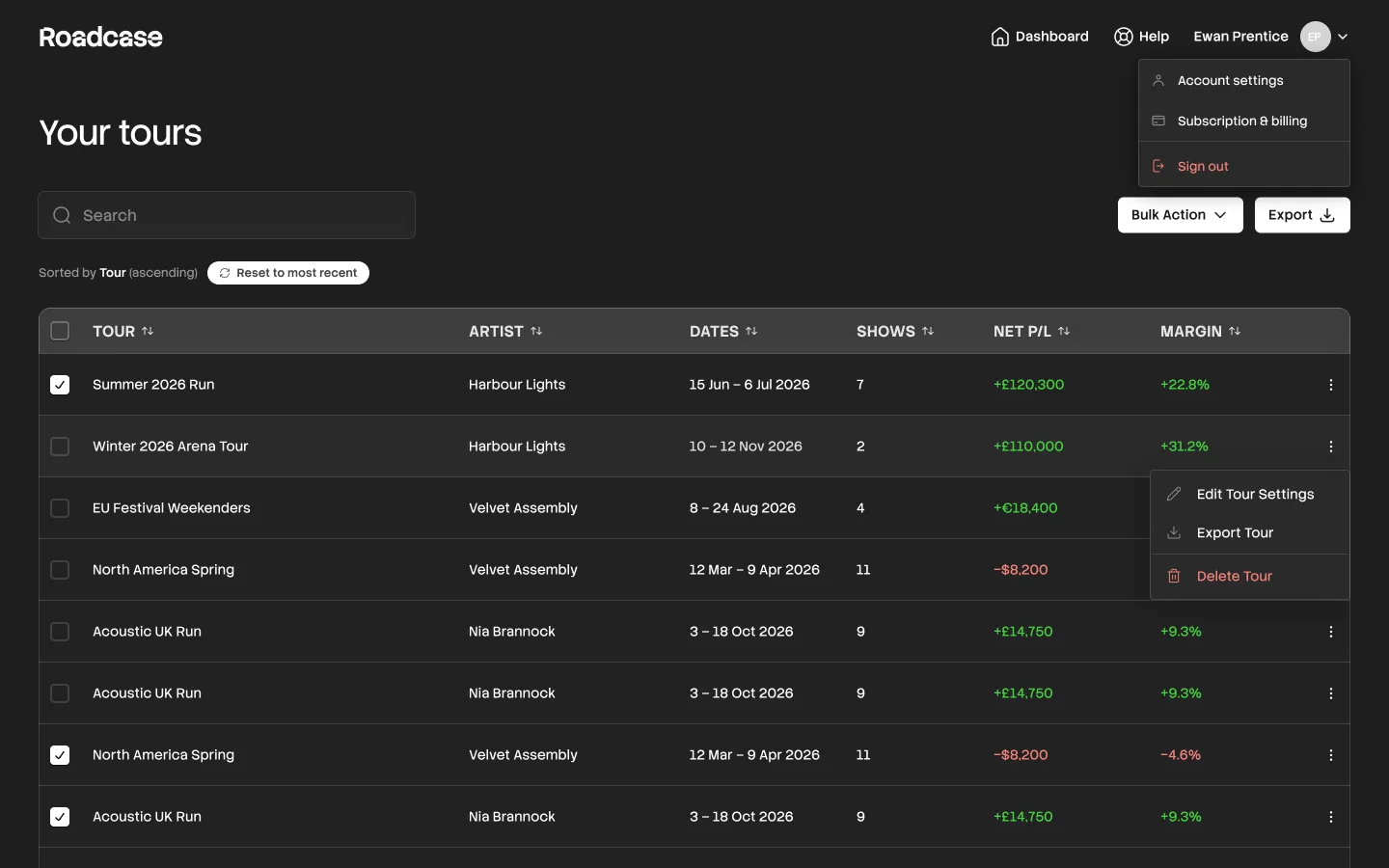
Task: Uncheck the Summer 2026 Run row checkbox
Action: (60, 385)
